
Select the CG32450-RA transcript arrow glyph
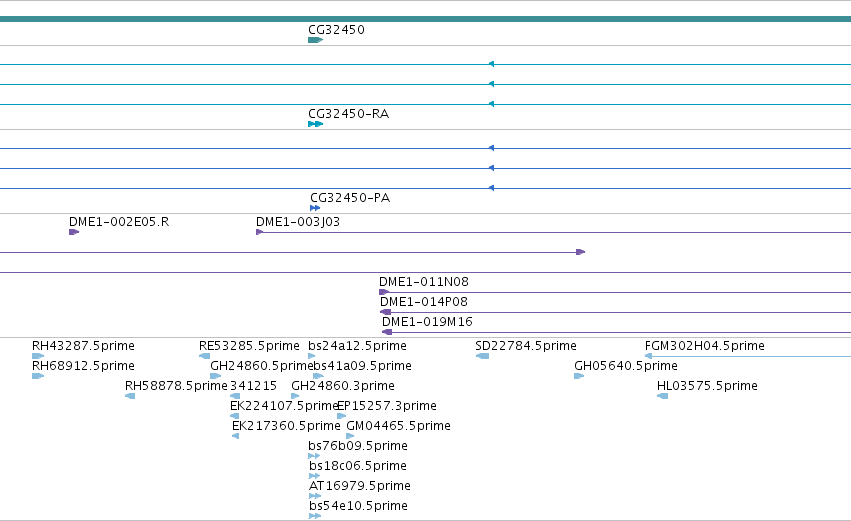pyautogui.click(x=315, y=124)
